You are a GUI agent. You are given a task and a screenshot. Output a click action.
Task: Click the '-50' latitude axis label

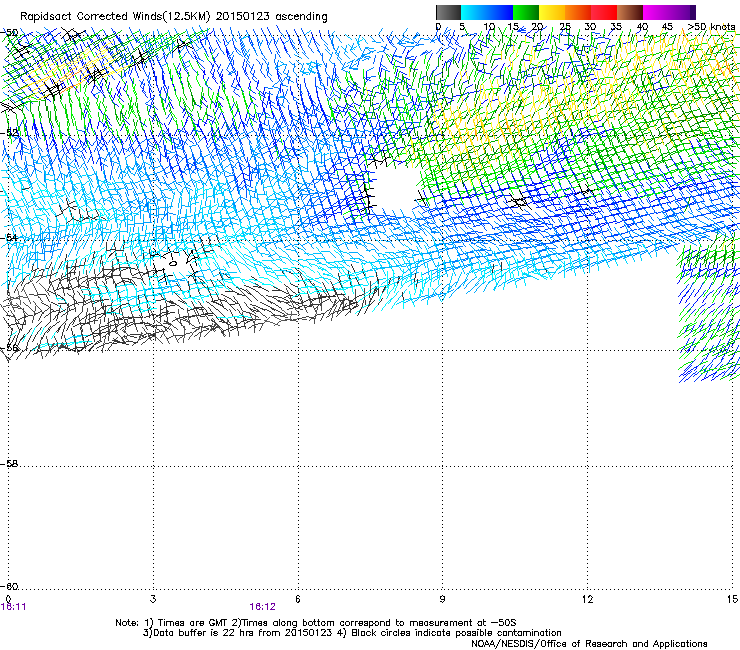(x=10, y=33)
